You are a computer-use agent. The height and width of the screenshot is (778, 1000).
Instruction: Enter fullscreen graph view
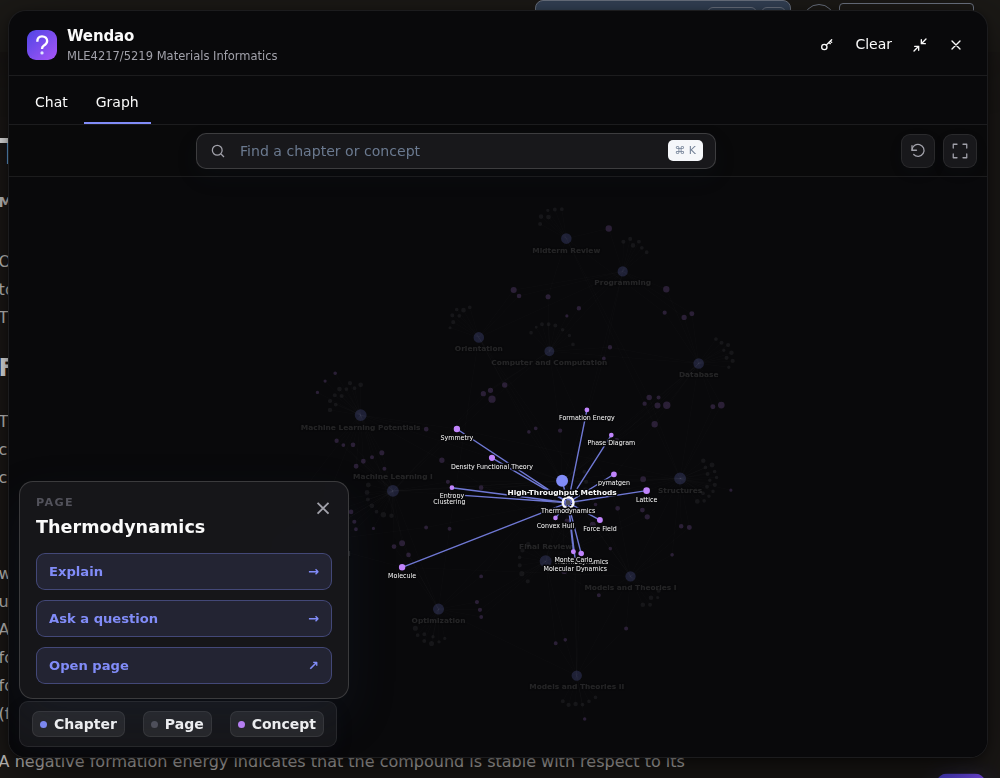(x=959, y=151)
